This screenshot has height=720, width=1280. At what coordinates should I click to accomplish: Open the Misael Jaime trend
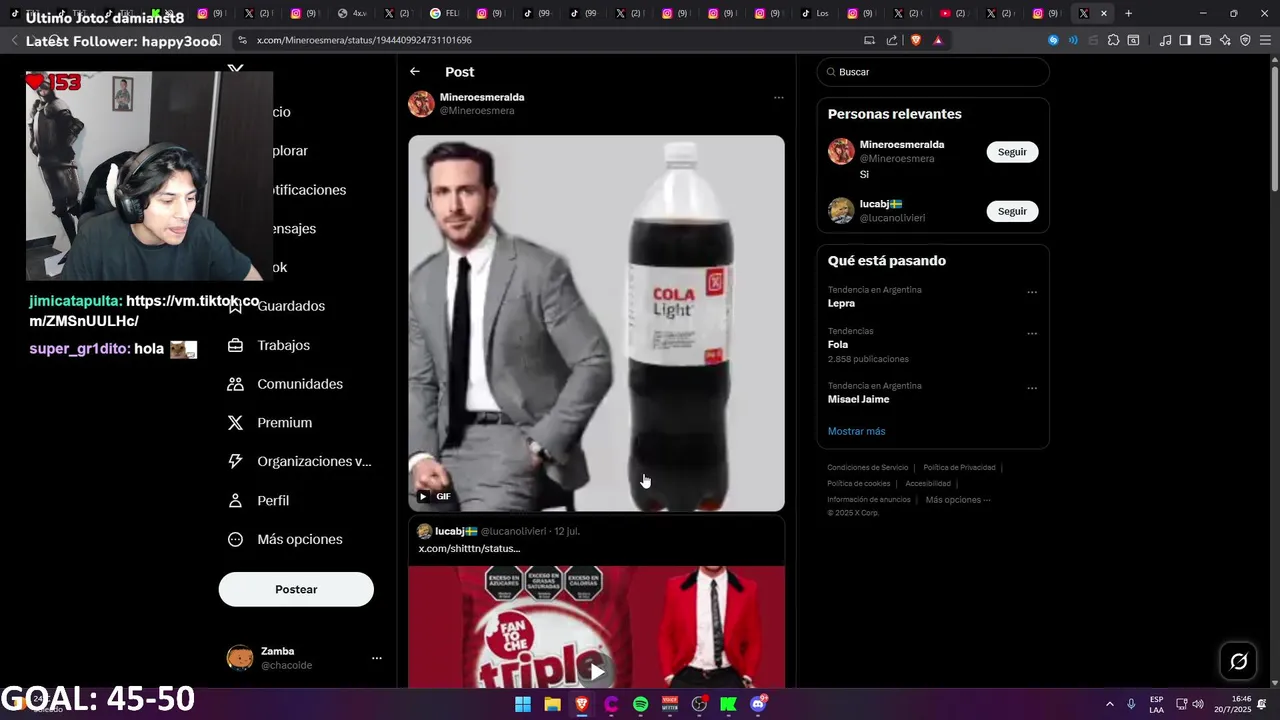858,399
